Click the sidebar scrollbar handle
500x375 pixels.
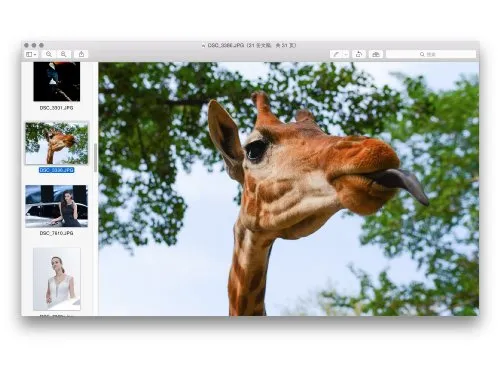point(95,158)
